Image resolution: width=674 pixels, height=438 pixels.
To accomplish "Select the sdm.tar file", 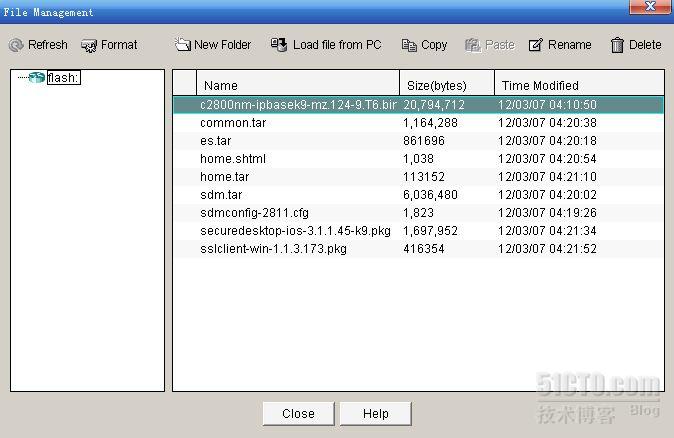I will [221, 195].
